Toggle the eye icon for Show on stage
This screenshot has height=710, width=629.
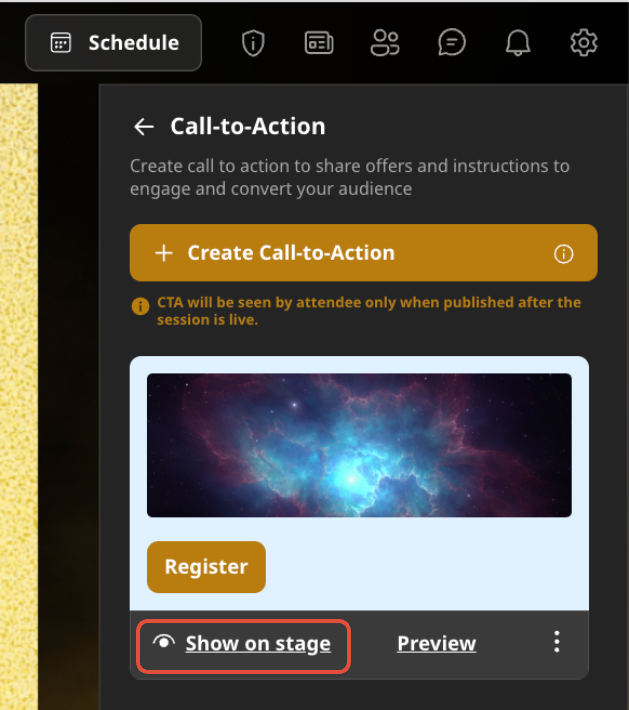tap(164, 642)
